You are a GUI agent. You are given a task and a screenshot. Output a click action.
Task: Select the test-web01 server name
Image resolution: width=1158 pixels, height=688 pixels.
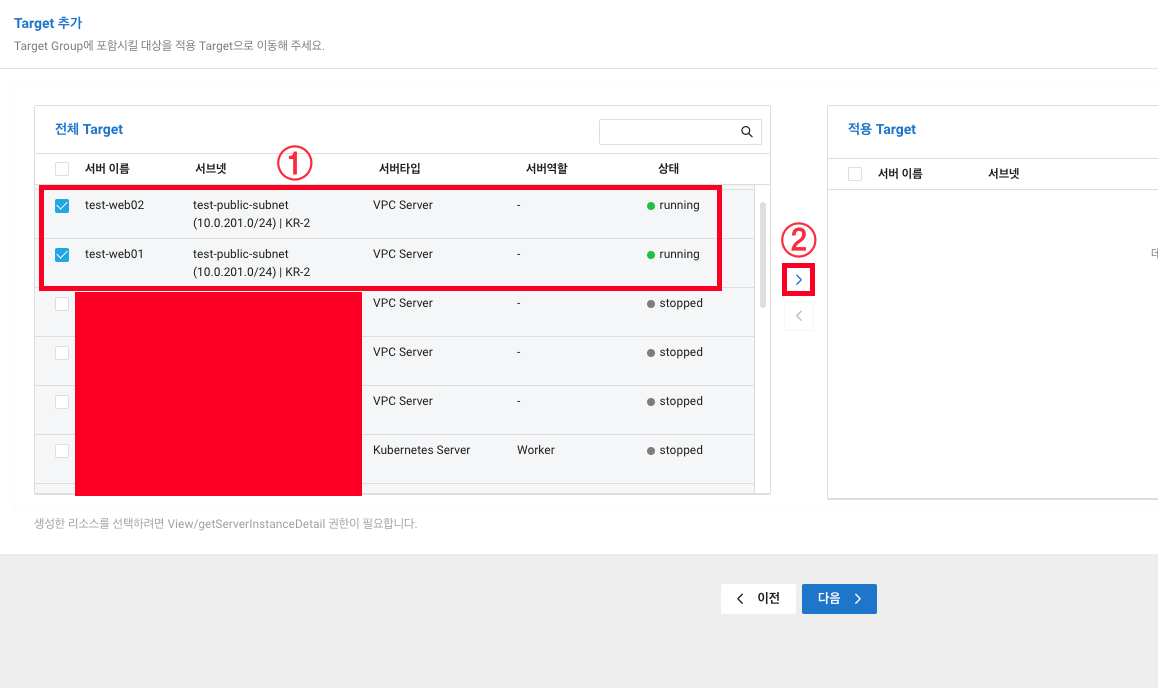pyautogui.click(x=114, y=254)
